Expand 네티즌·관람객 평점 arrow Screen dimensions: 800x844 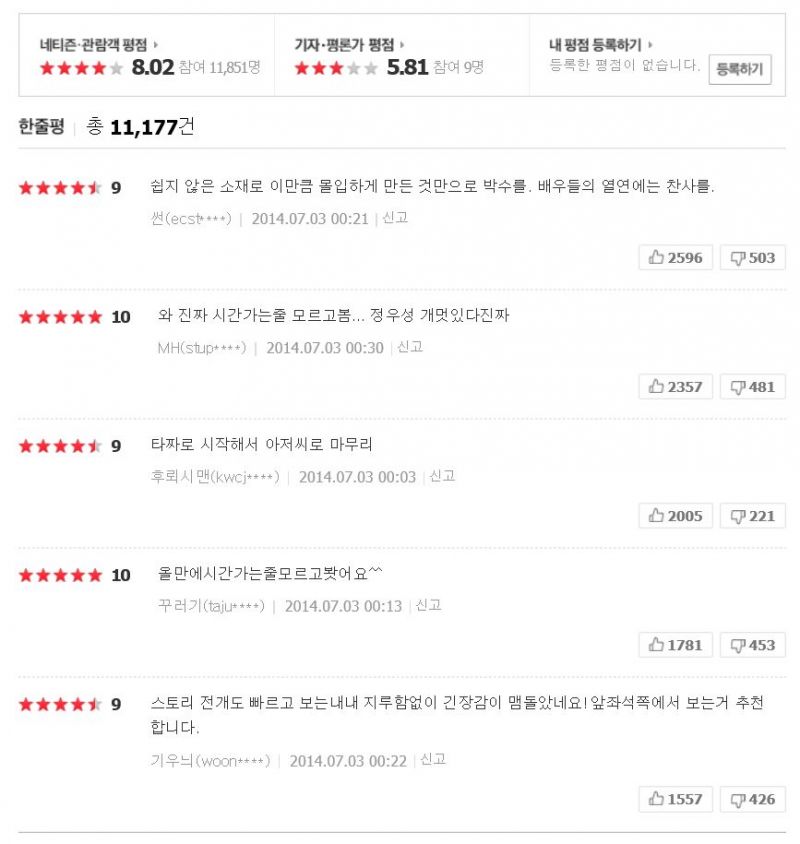[x=156, y=45]
